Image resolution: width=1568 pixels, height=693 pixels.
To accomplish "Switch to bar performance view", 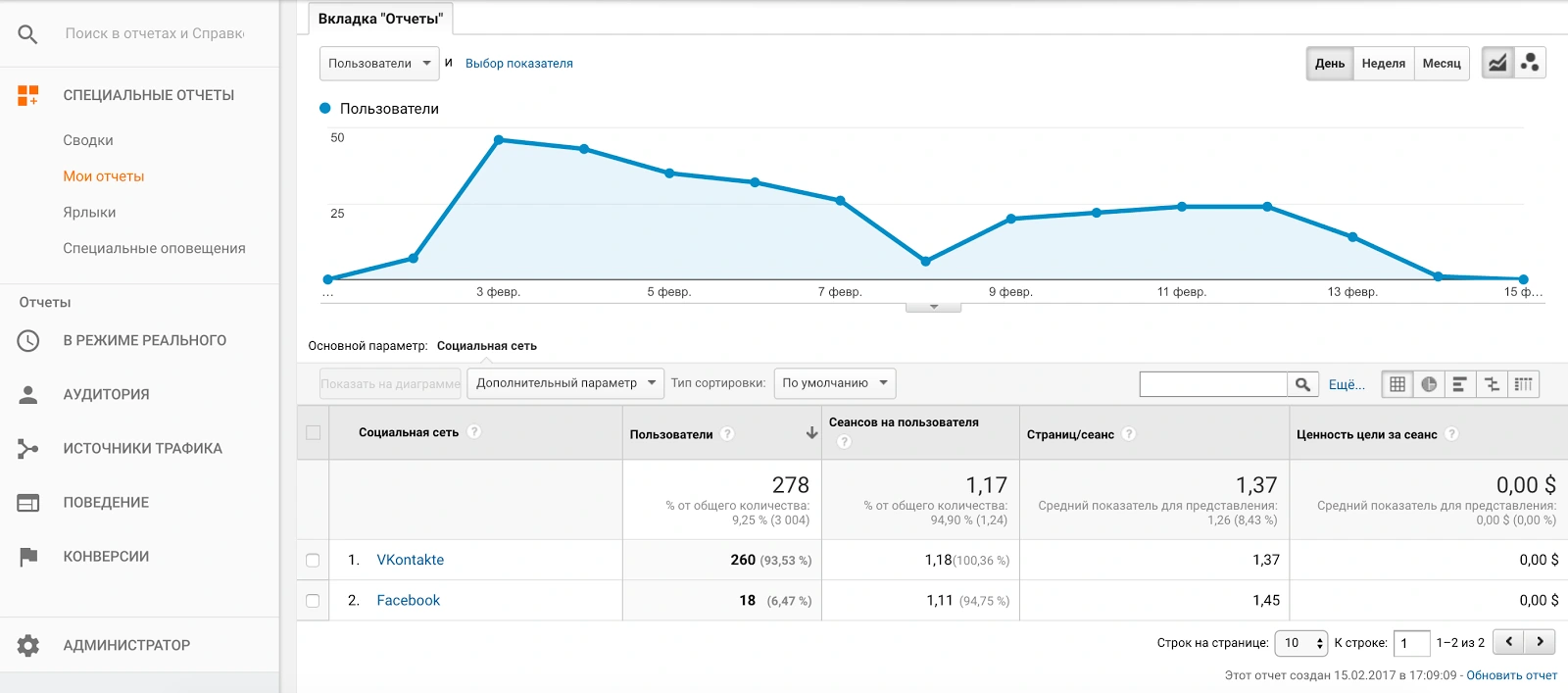I will (1460, 384).
